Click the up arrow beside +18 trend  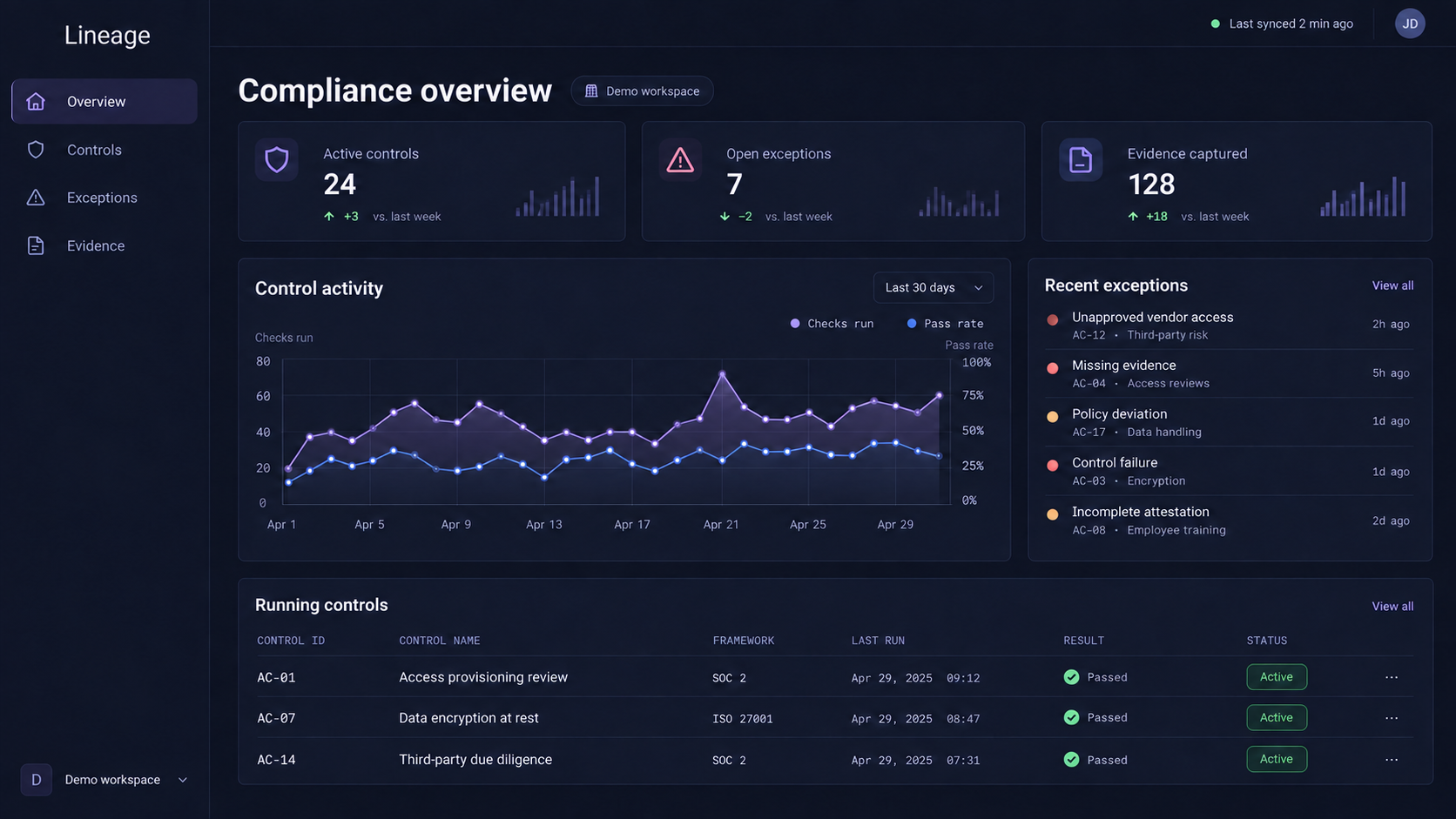[1133, 216]
